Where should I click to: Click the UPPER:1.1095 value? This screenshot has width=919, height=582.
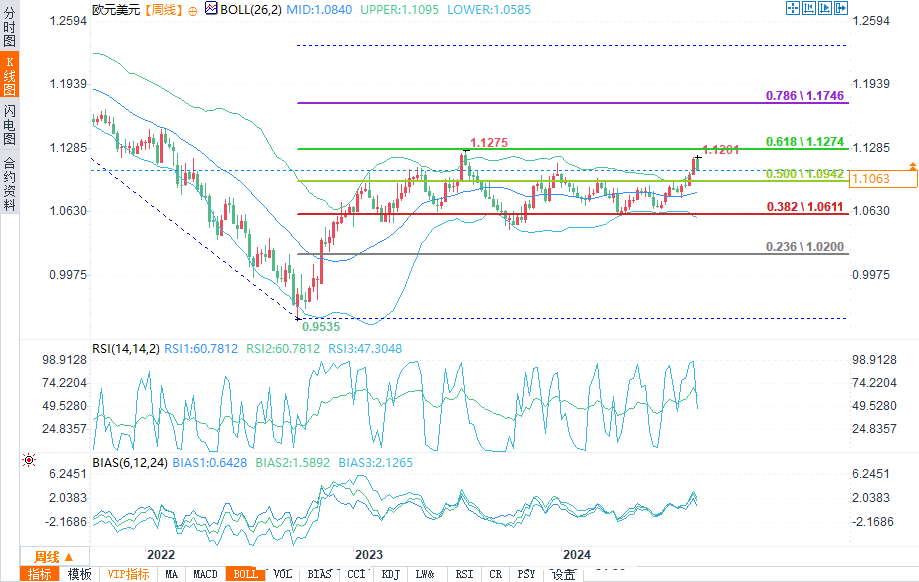[399, 9]
